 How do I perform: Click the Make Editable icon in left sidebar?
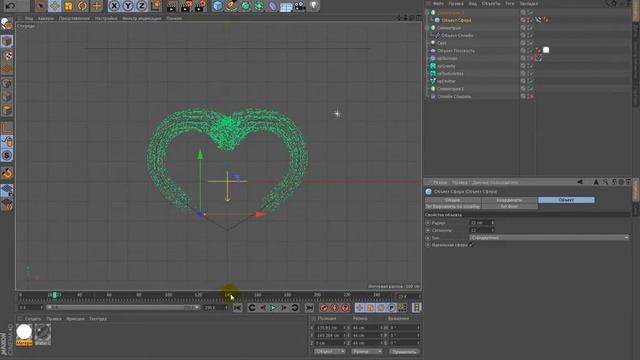(x=7, y=24)
